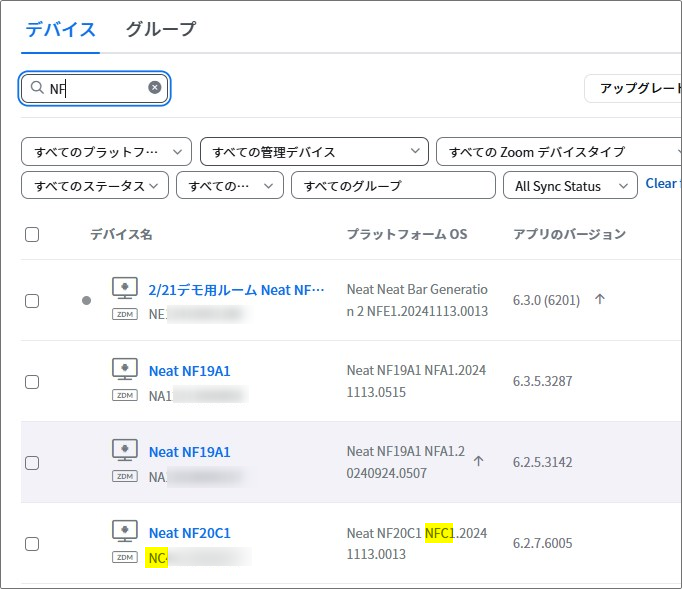
Task: Switch to the グループ tab
Action: click(161, 30)
